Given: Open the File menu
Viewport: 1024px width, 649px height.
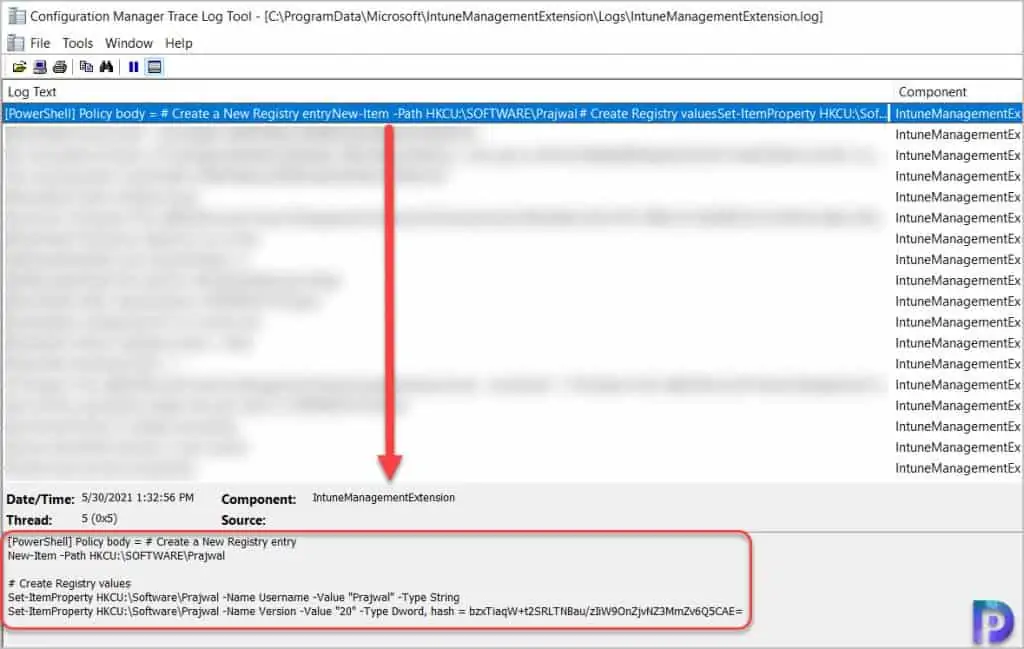Looking at the screenshot, I should [x=40, y=43].
